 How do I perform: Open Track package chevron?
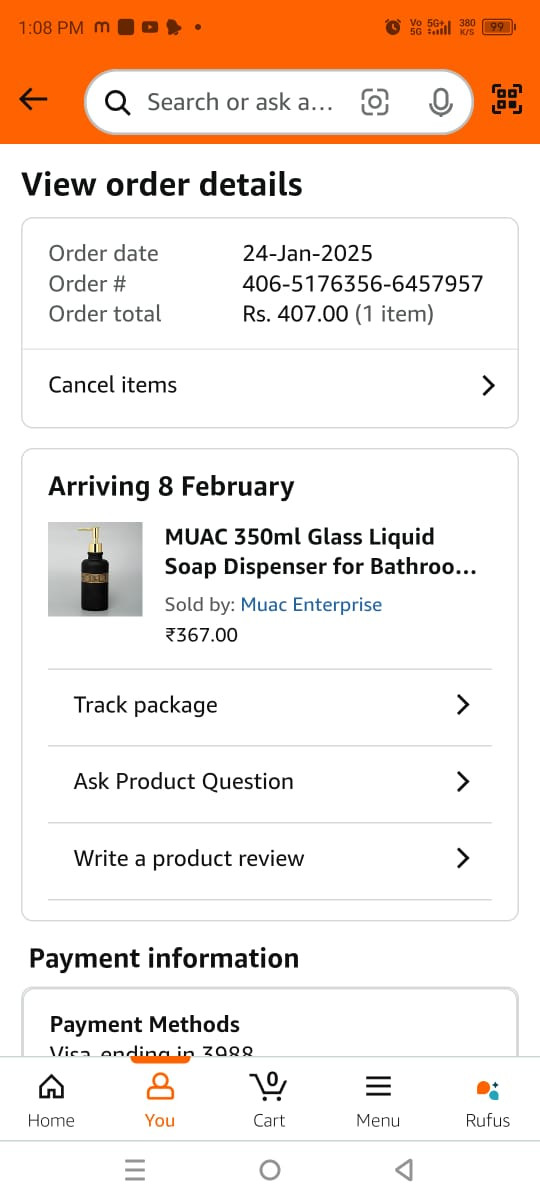coord(462,705)
